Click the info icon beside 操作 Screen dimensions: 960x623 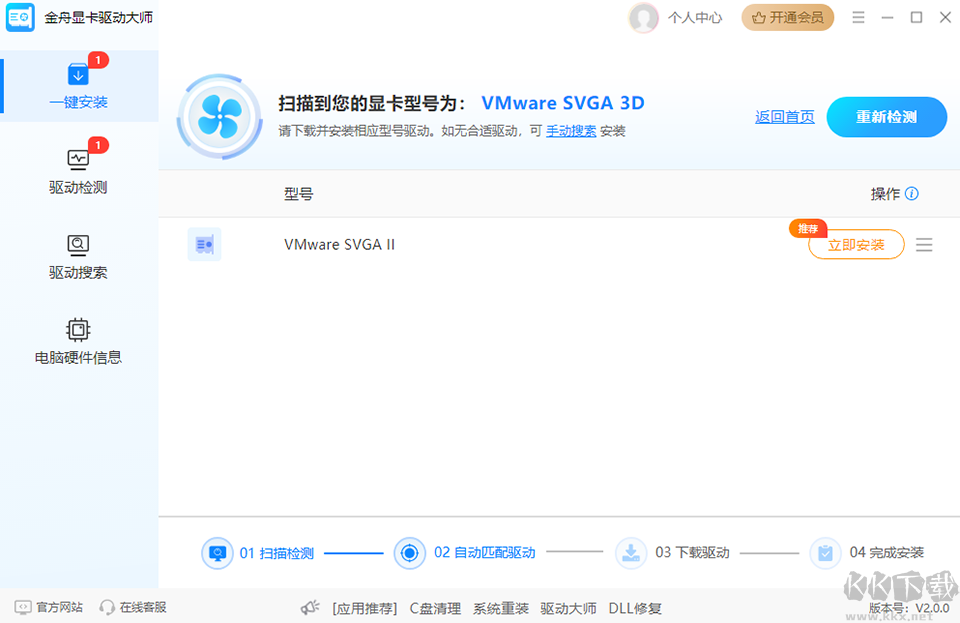pyautogui.click(x=912, y=194)
